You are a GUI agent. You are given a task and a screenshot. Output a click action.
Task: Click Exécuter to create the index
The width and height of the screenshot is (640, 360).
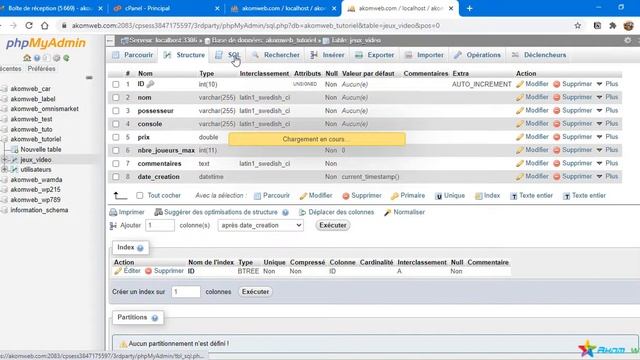pos(255,292)
